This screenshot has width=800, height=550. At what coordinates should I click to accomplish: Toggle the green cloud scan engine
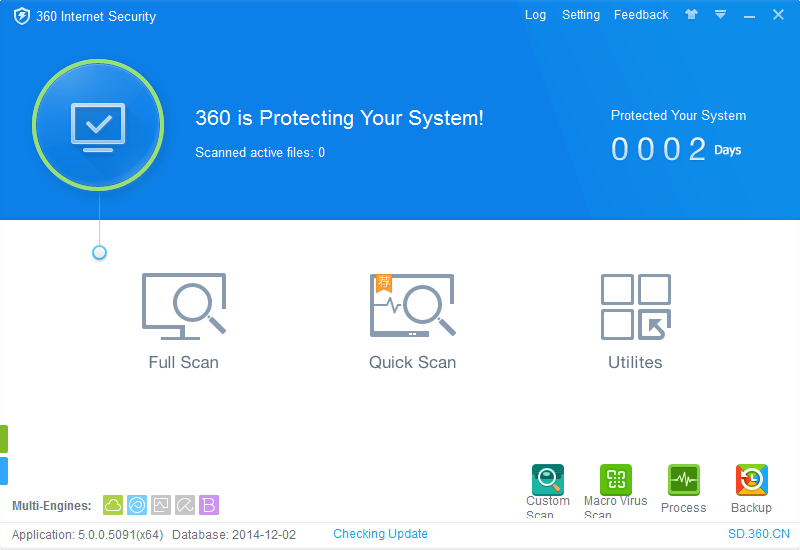tap(113, 505)
